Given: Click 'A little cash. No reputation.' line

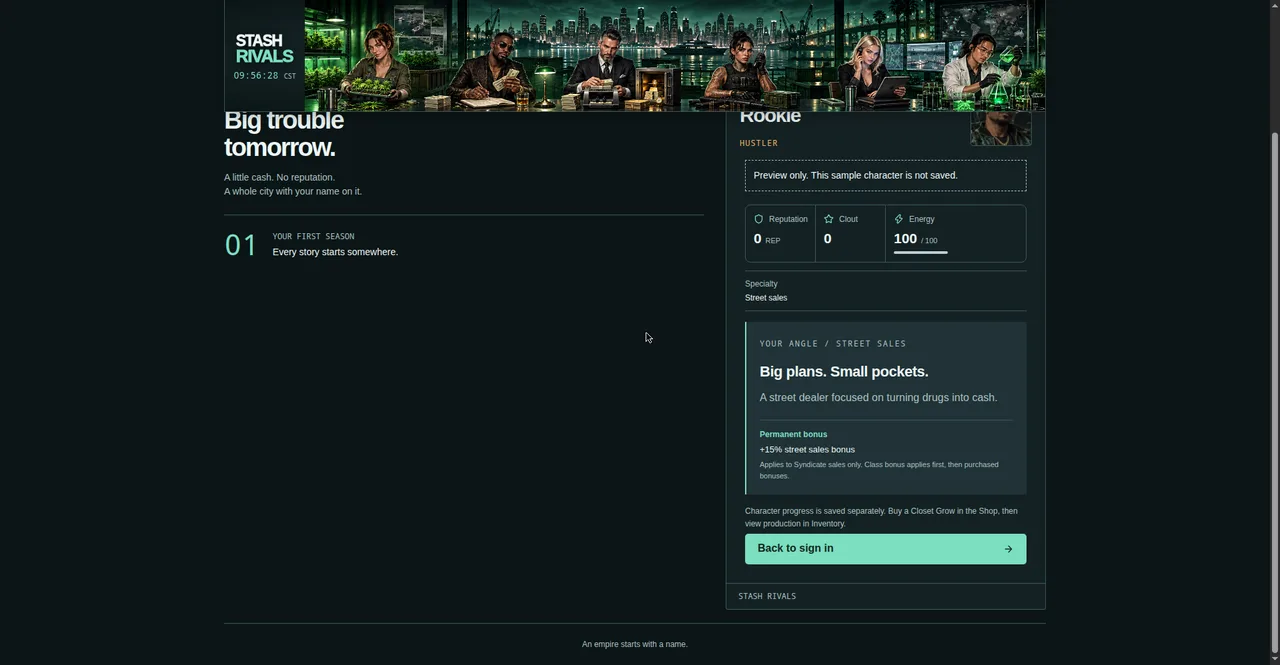Looking at the screenshot, I should [x=279, y=177].
